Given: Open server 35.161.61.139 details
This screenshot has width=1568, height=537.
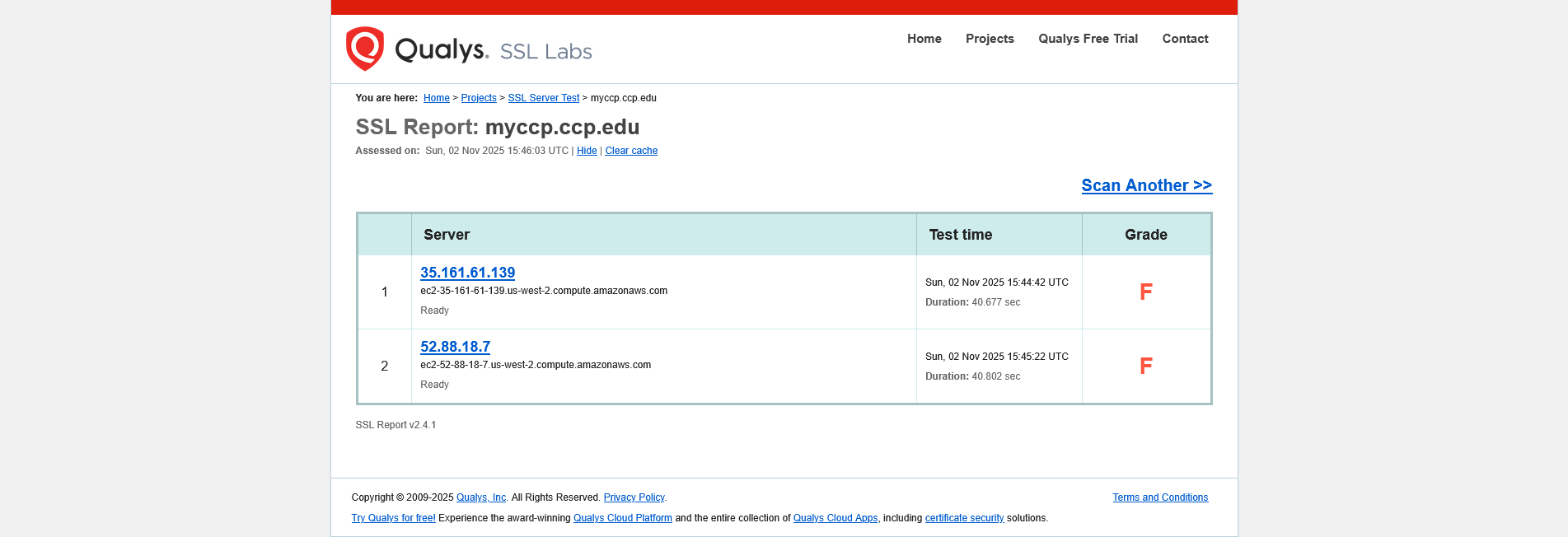Looking at the screenshot, I should (467, 273).
